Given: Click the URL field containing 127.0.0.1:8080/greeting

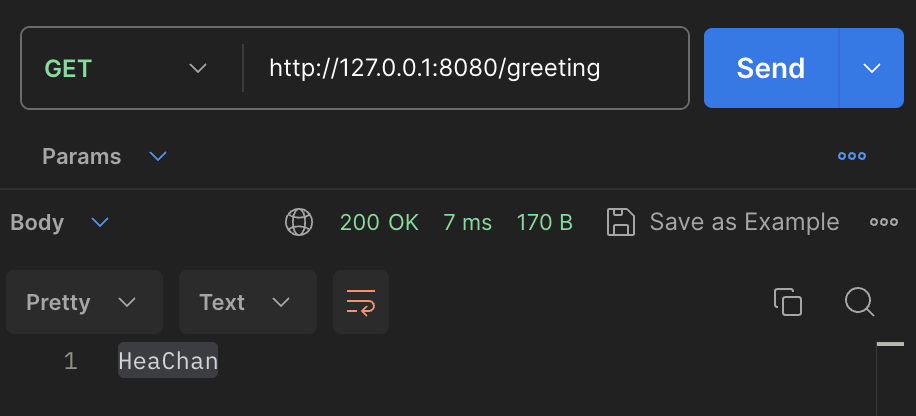Looking at the screenshot, I should point(466,68).
